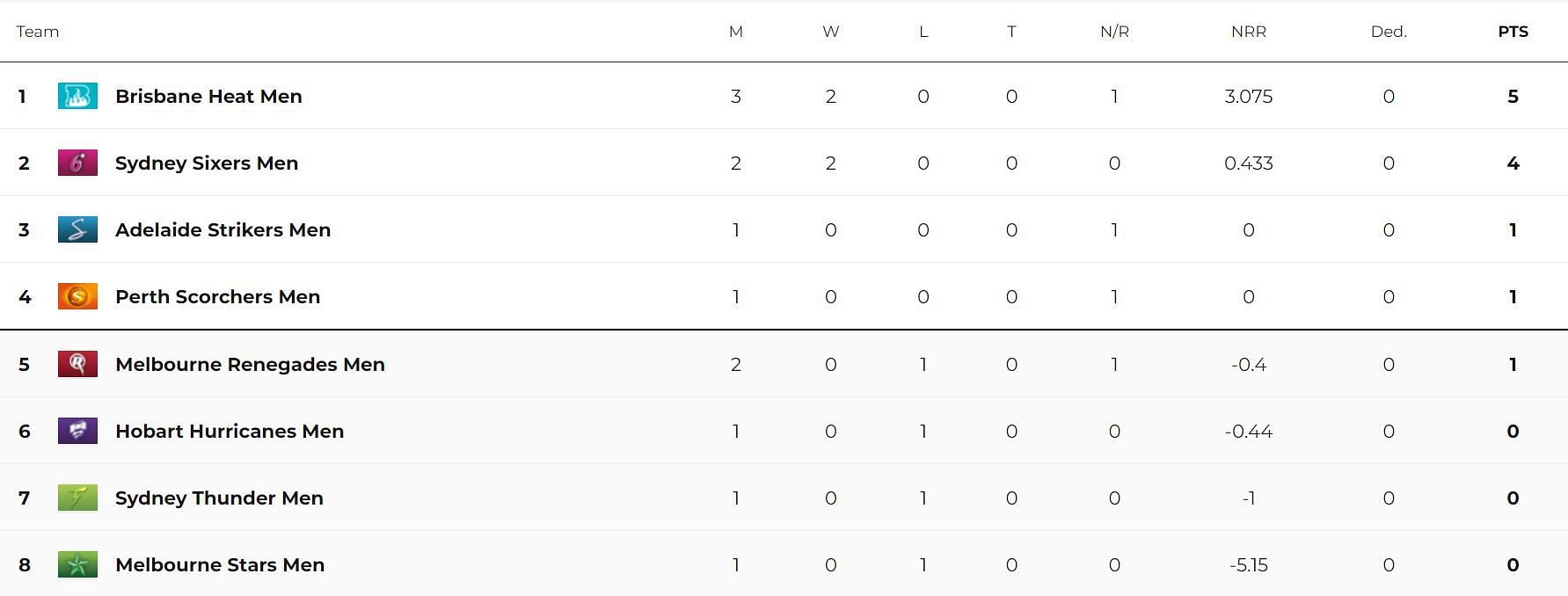Image resolution: width=1568 pixels, height=596 pixels.
Task: Click the Ded. column header
Action: (1389, 32)
